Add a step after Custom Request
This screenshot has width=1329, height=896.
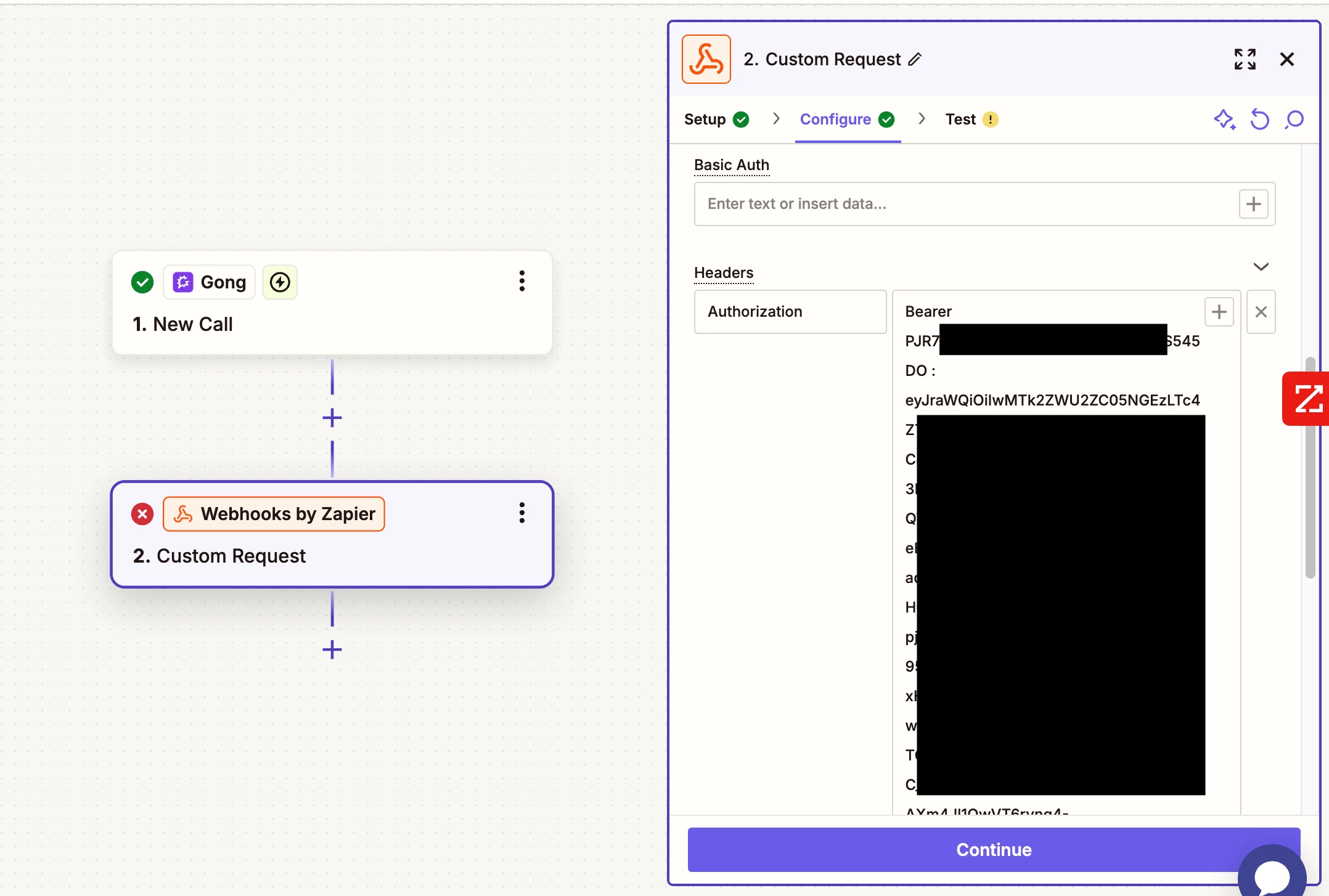(x=332, y=650)
